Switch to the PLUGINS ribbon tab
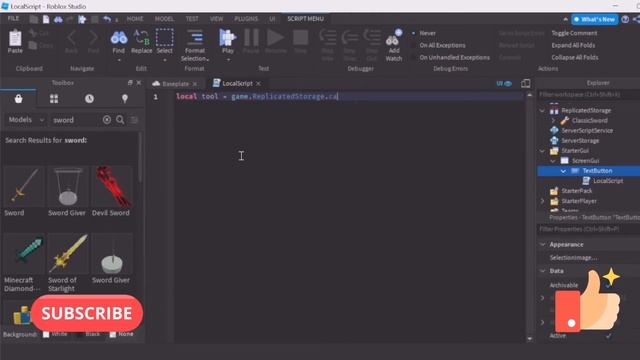 (x=246, y=19)
